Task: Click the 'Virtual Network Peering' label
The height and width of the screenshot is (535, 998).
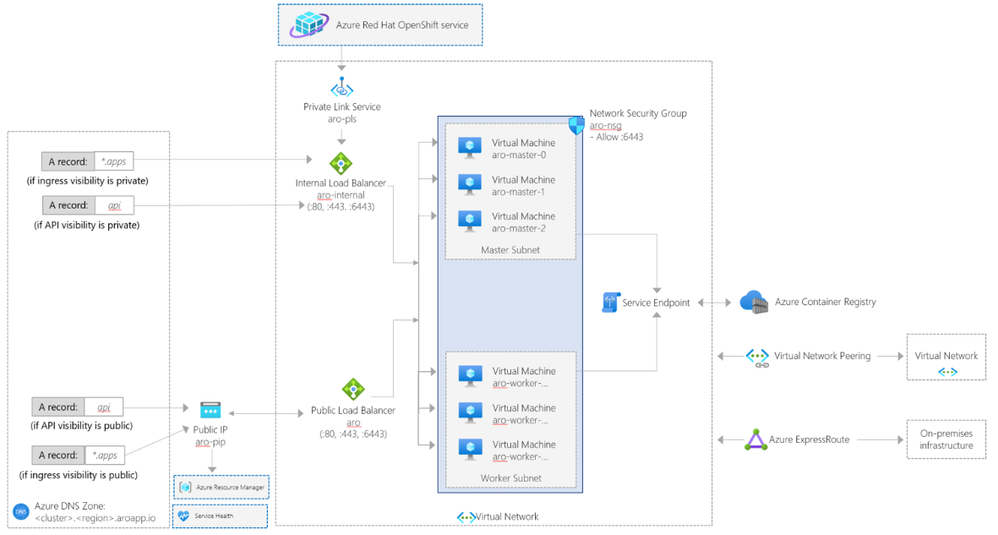Action: (822, 356)
